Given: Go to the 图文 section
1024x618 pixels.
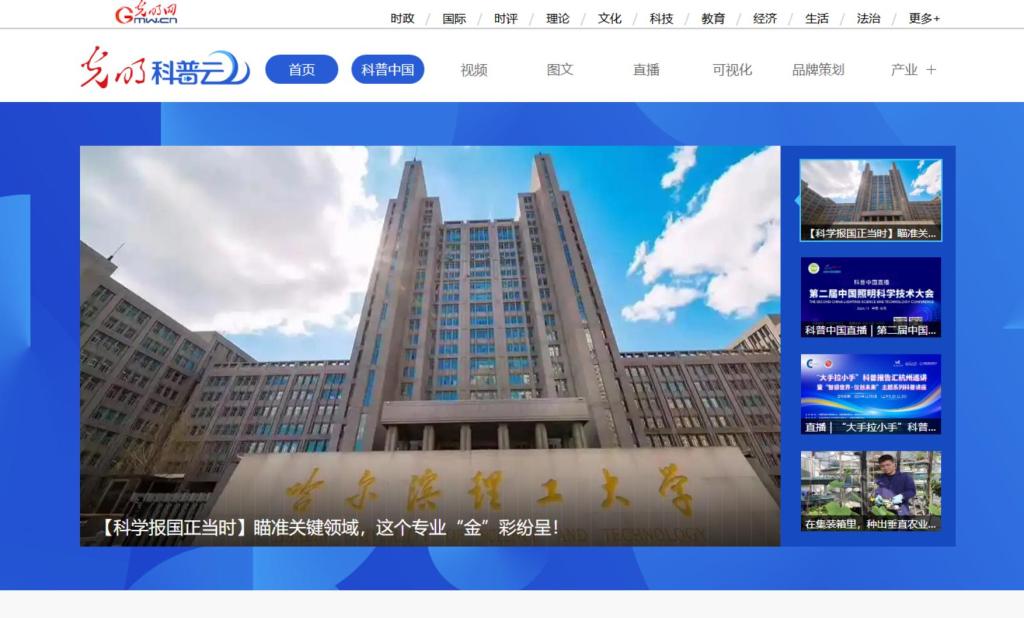Looking at the screenshot, I should tap(560, 70).
